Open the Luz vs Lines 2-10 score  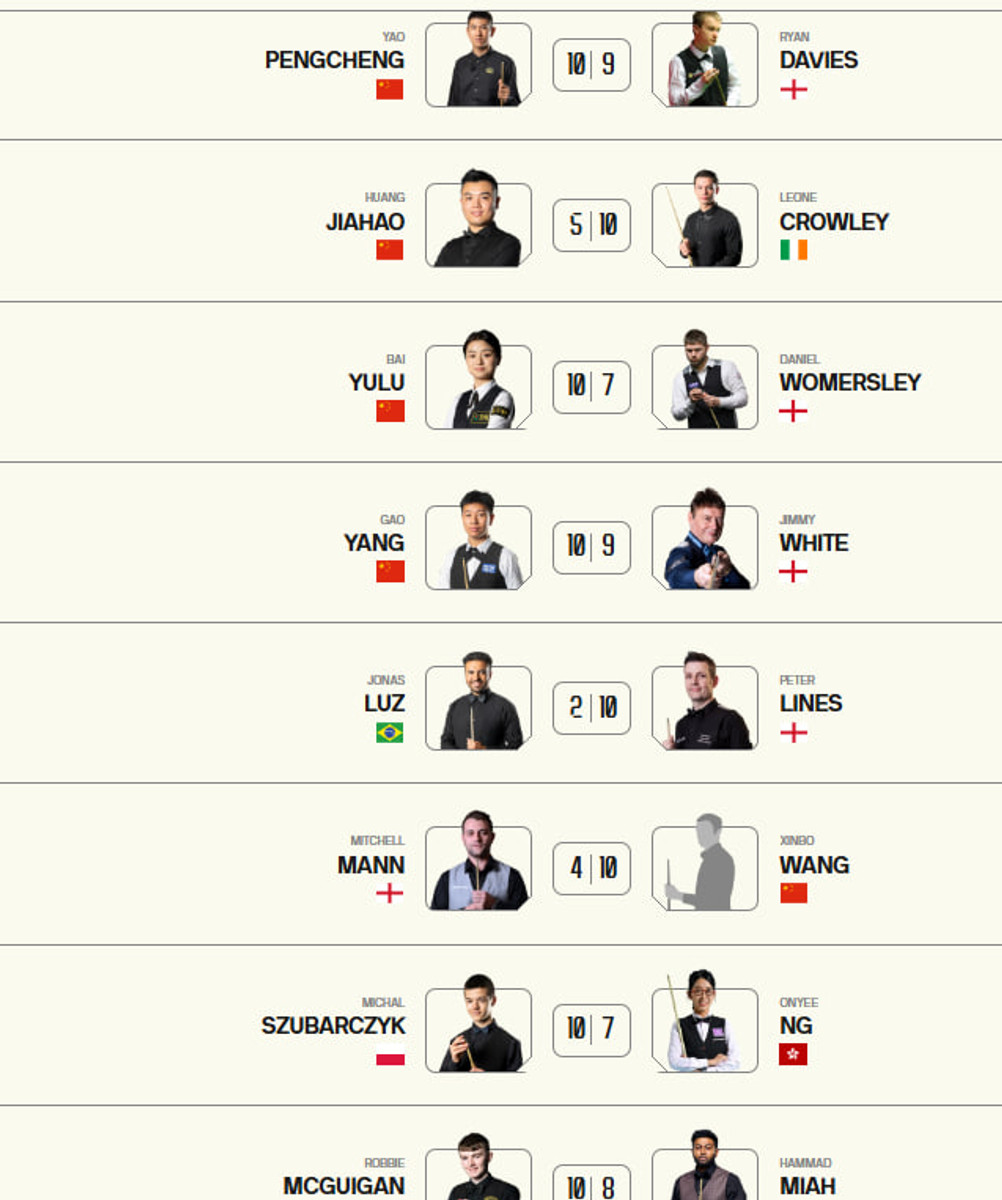[591, 708]
